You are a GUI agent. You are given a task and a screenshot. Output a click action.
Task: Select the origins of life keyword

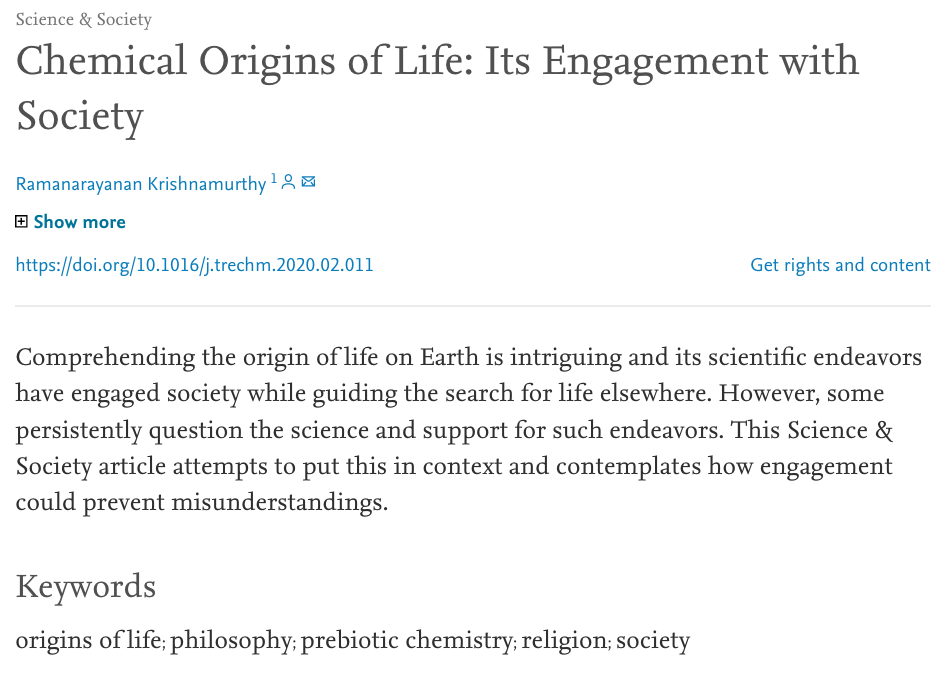[x=88, y=640]
